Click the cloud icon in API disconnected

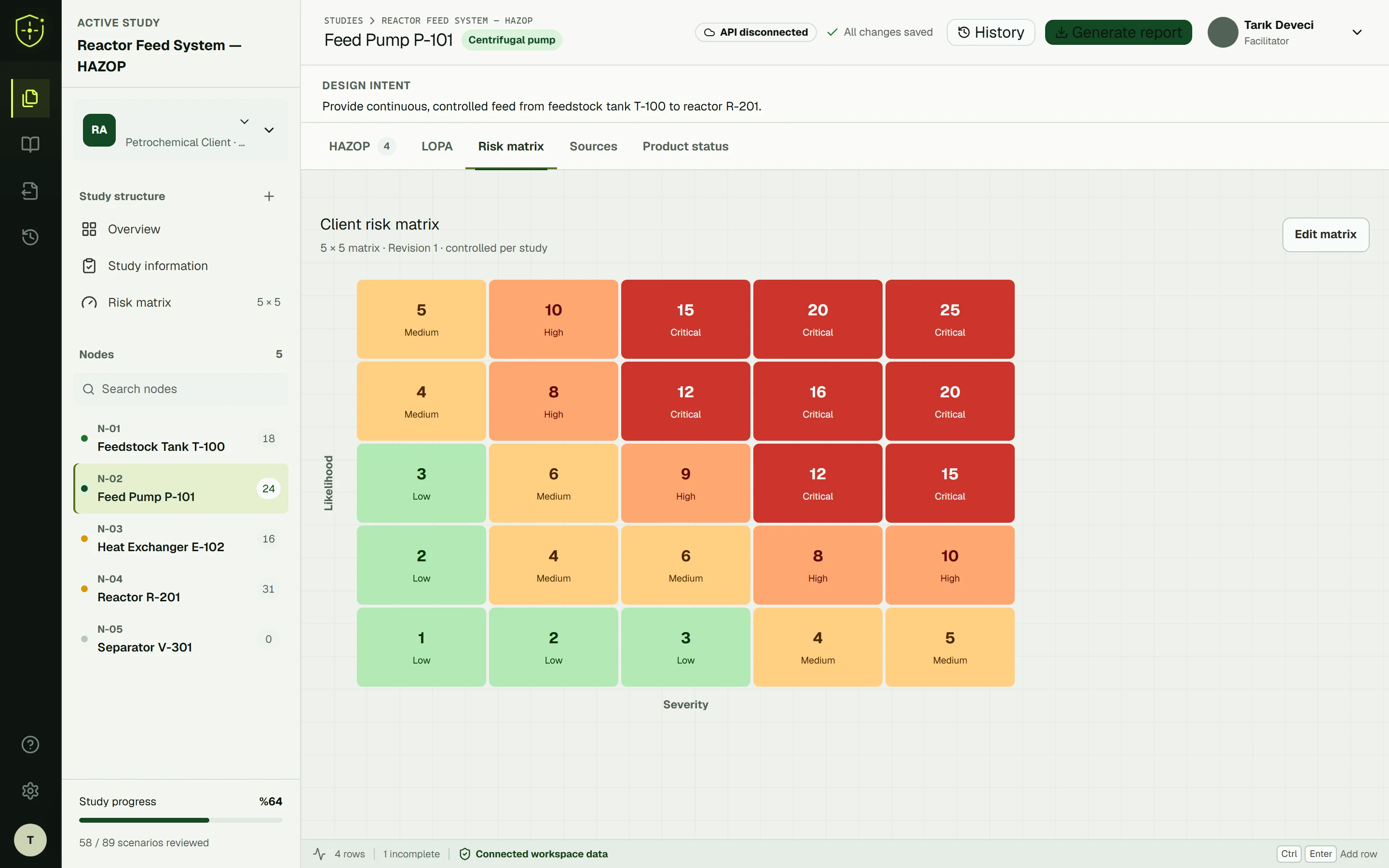click(x=709, y=32)
